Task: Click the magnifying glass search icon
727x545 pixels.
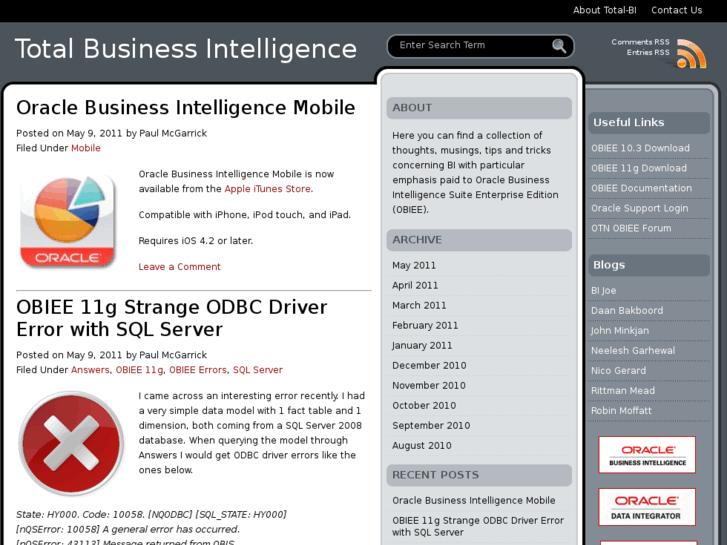Action: click(x=559, y=46)
